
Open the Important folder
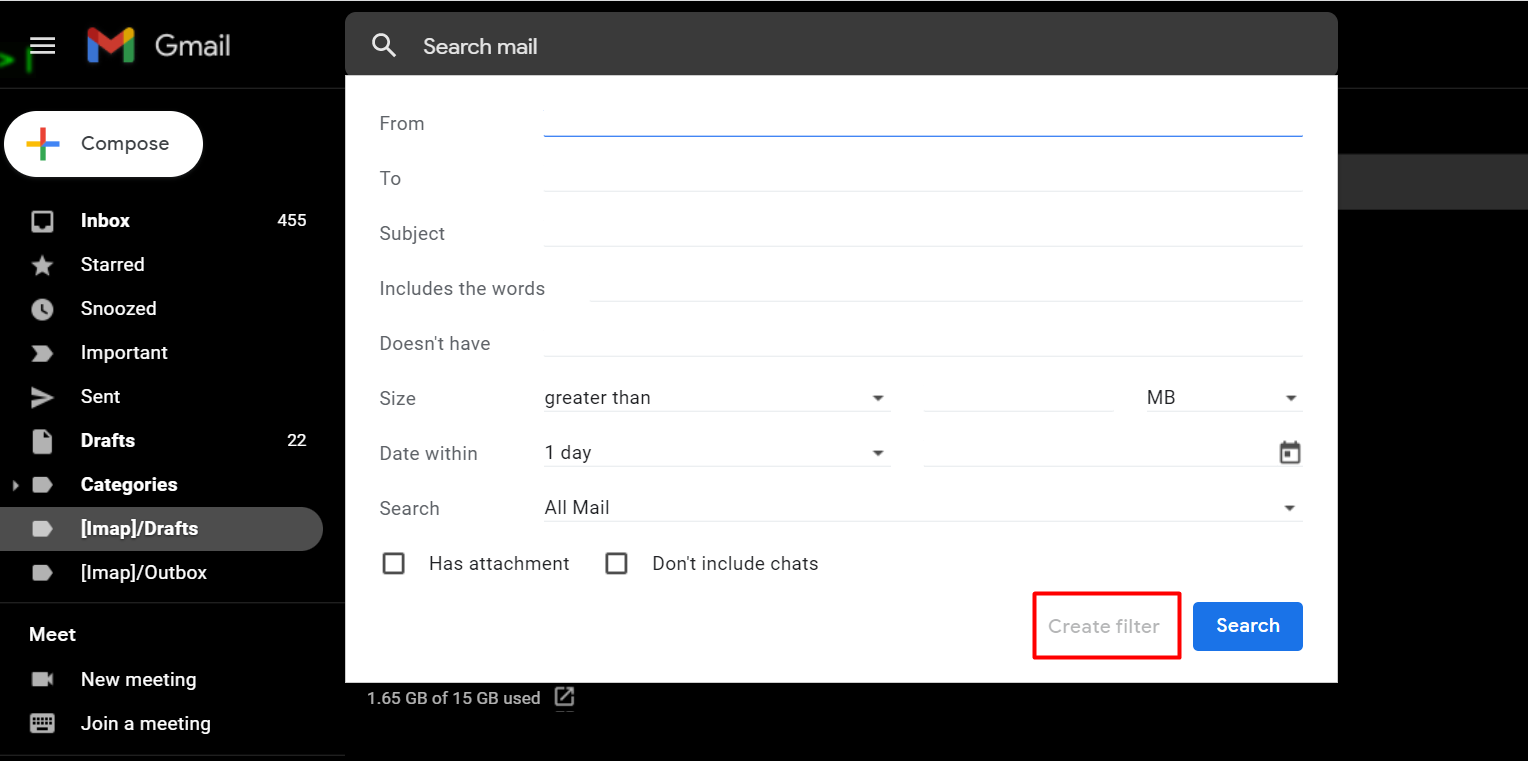(x=124, y=352)
